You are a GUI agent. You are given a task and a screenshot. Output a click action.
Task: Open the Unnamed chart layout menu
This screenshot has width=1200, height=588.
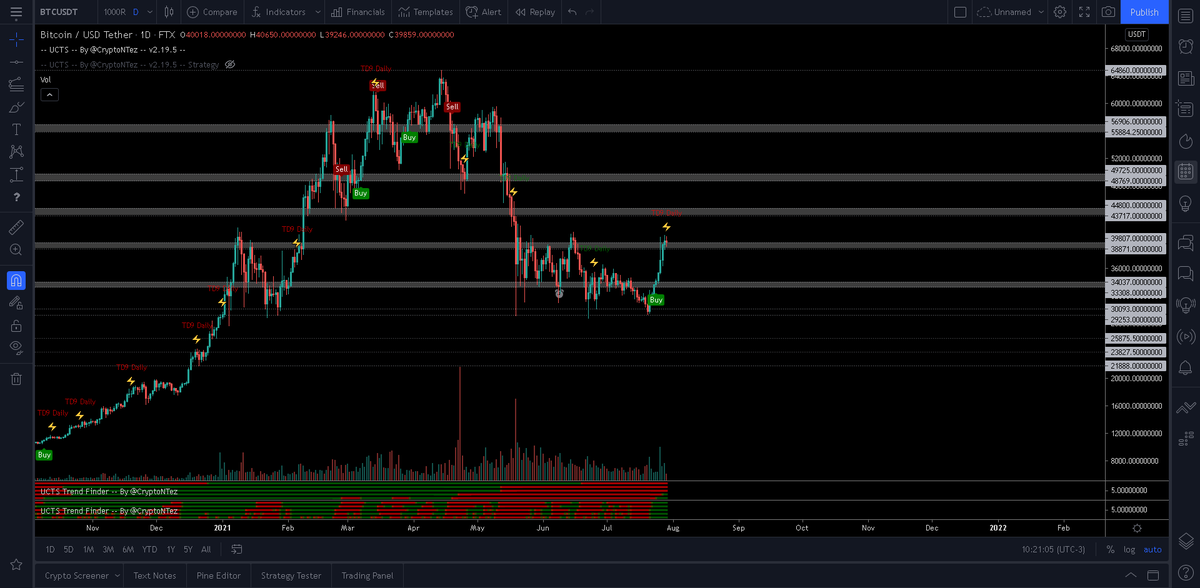(1010, 12)
